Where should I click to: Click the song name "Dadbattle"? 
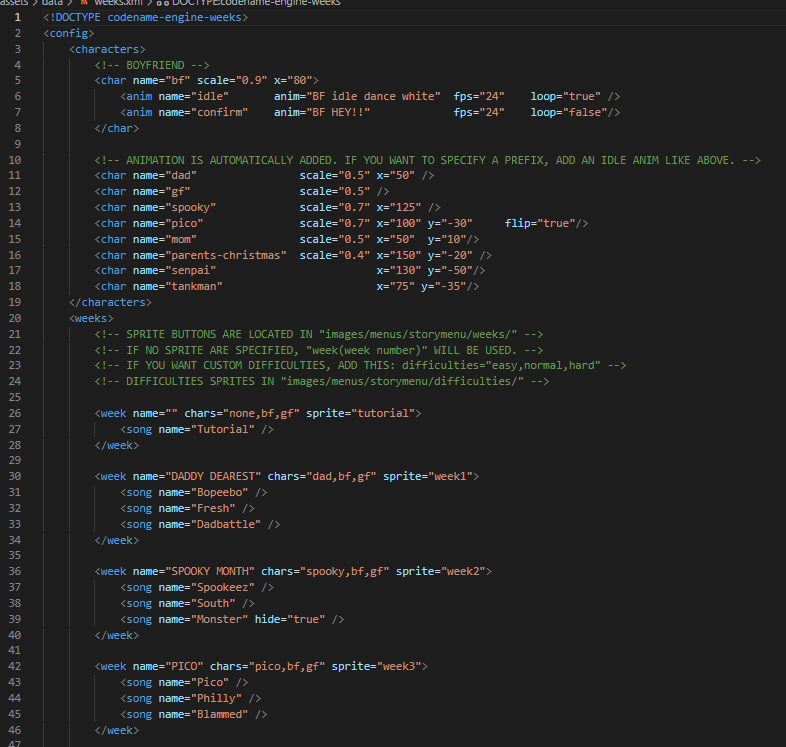coord(226,525)
